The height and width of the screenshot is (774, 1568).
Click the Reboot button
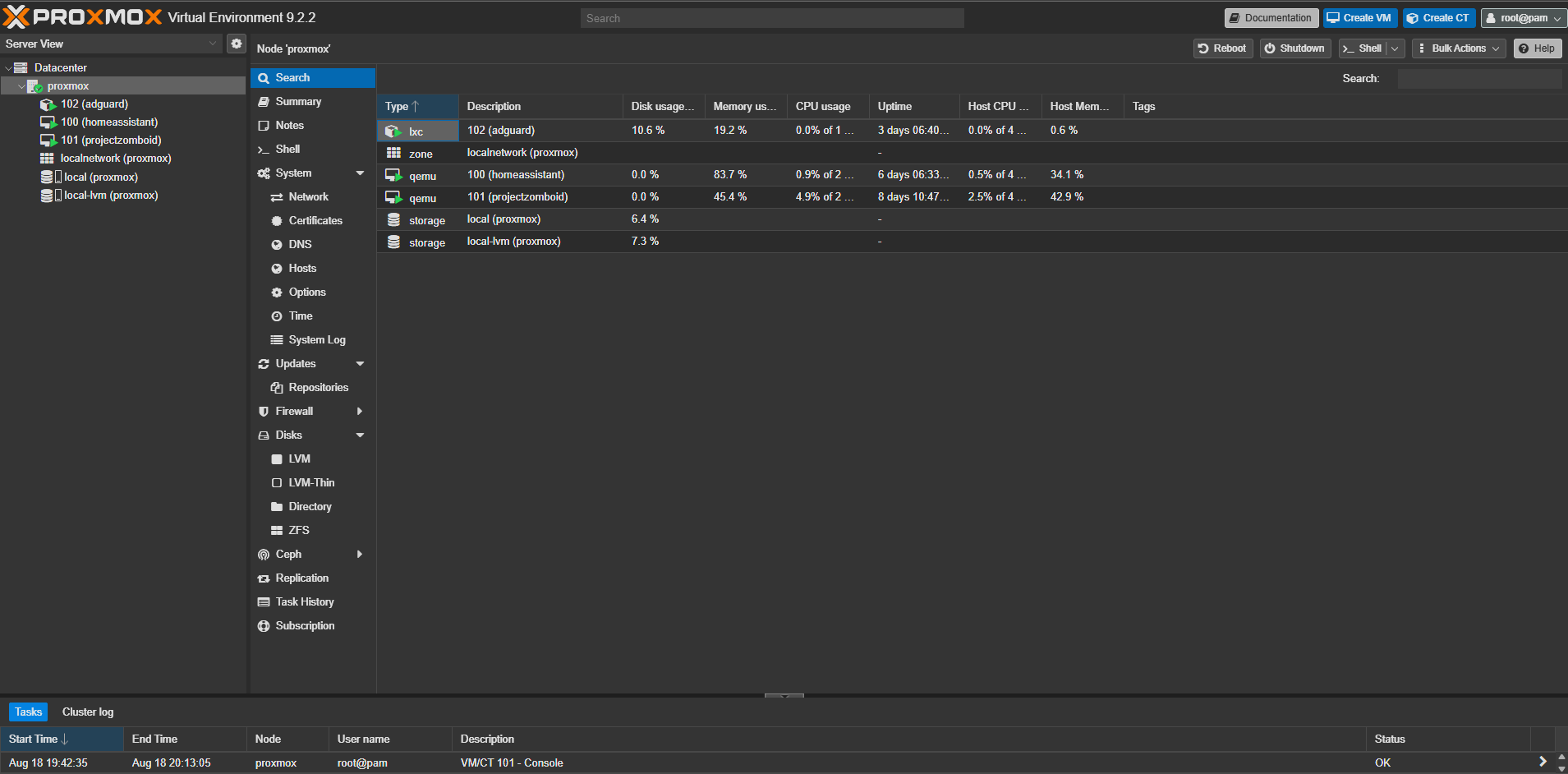tap(1223, 48)
